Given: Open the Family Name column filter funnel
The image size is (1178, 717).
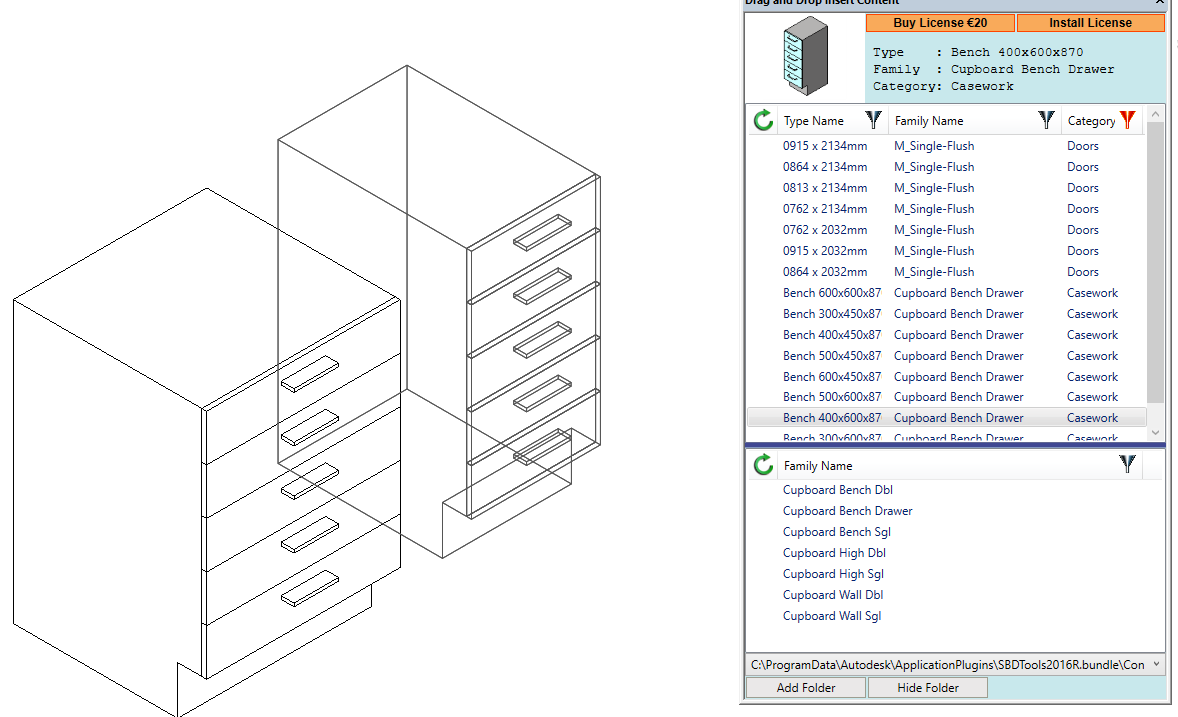Looking at the screenshot, I should (1046, 120).
